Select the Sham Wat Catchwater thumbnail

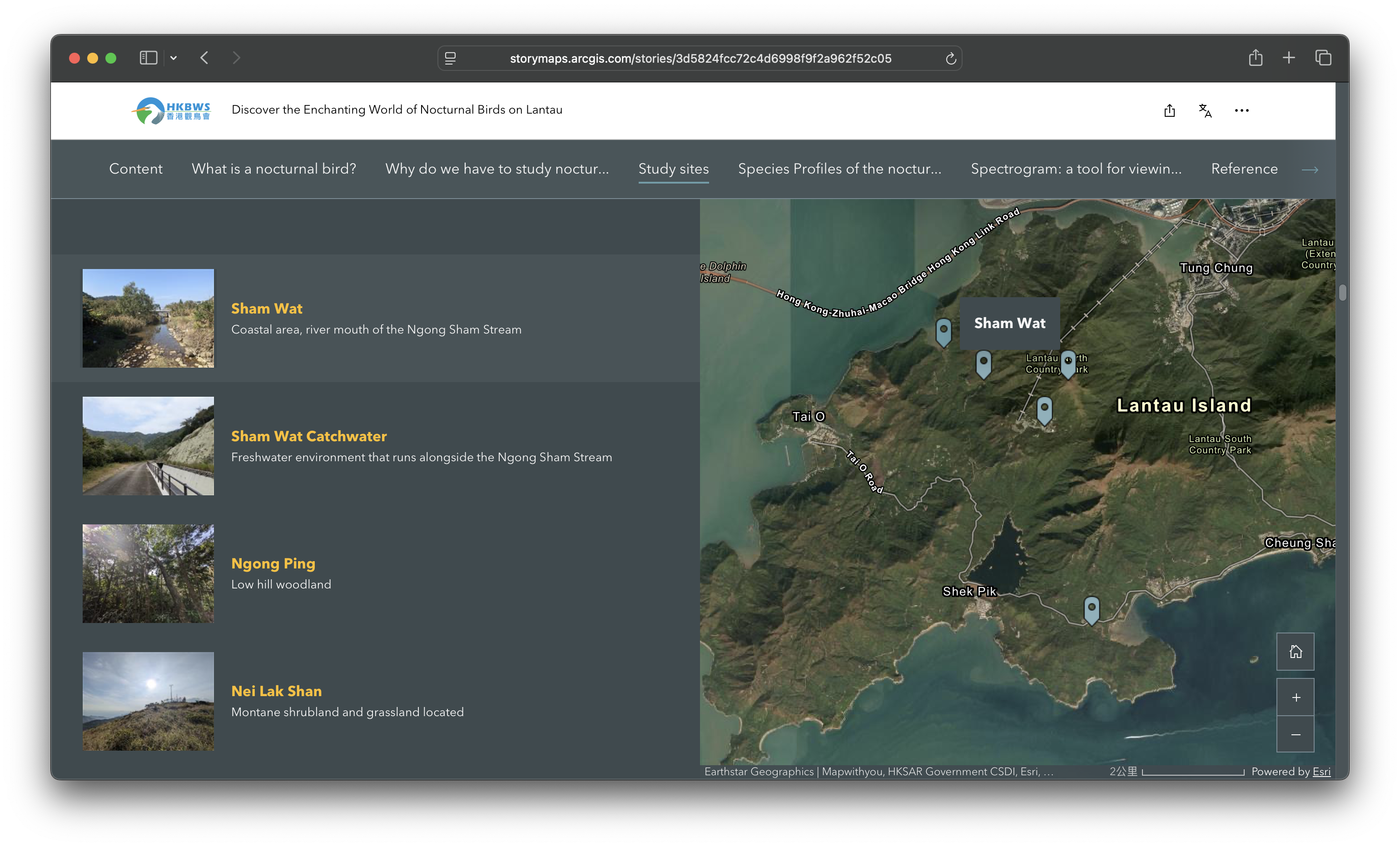tap(148, 446)
